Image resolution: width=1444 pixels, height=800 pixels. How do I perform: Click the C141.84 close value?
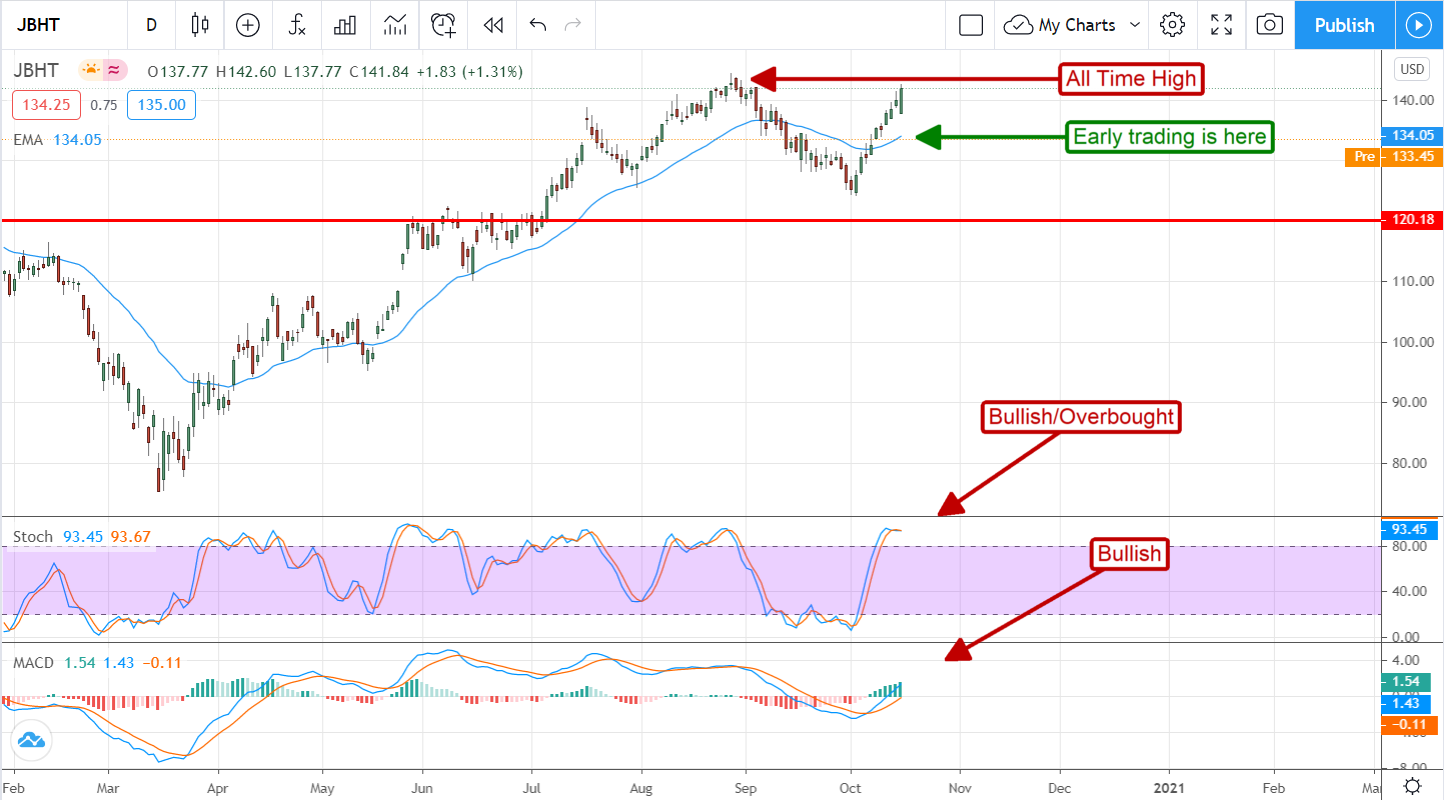(383, 71)
